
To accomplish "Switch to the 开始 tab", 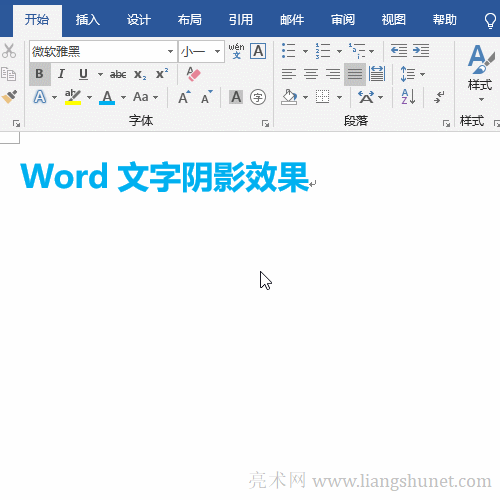I will click(x=37, y=20).
